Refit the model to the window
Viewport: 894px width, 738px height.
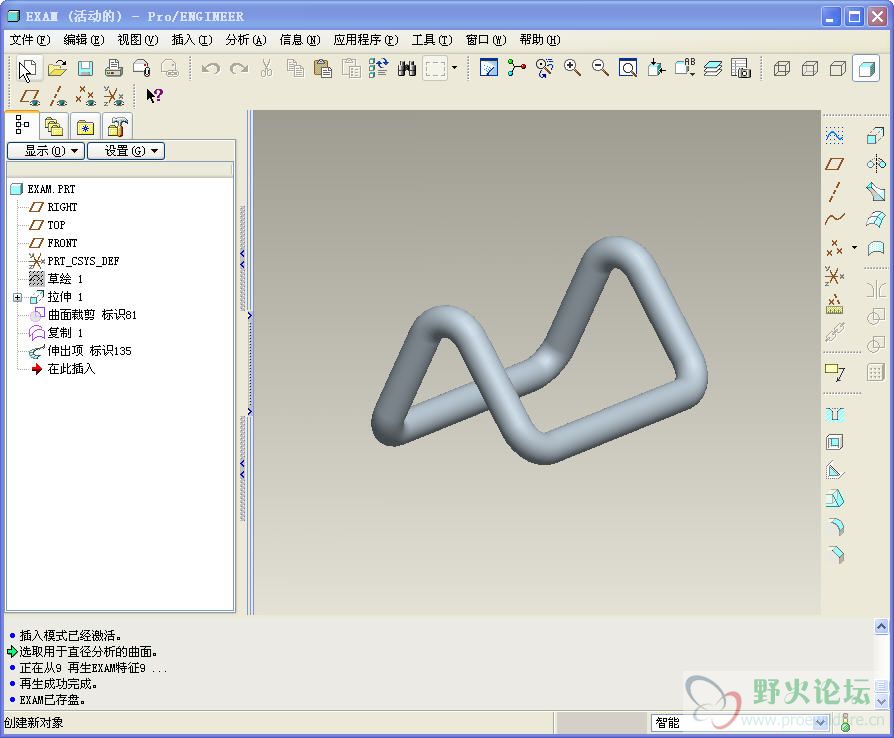click(628, 68)
